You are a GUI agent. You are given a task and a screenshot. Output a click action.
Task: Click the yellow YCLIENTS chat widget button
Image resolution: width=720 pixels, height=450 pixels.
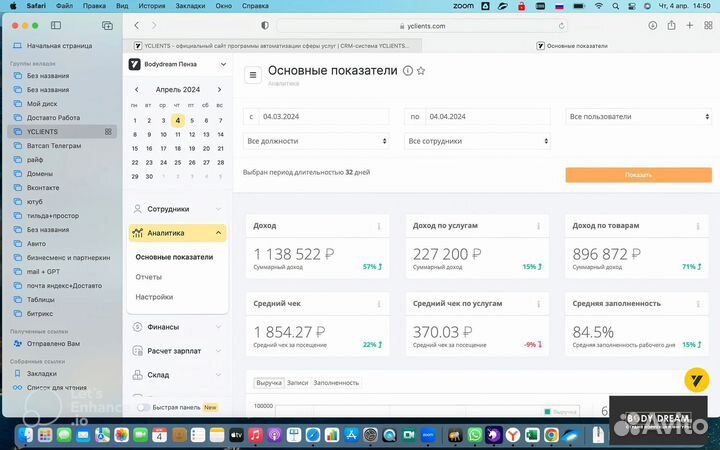pyautogui.click(x=697, y=380)
